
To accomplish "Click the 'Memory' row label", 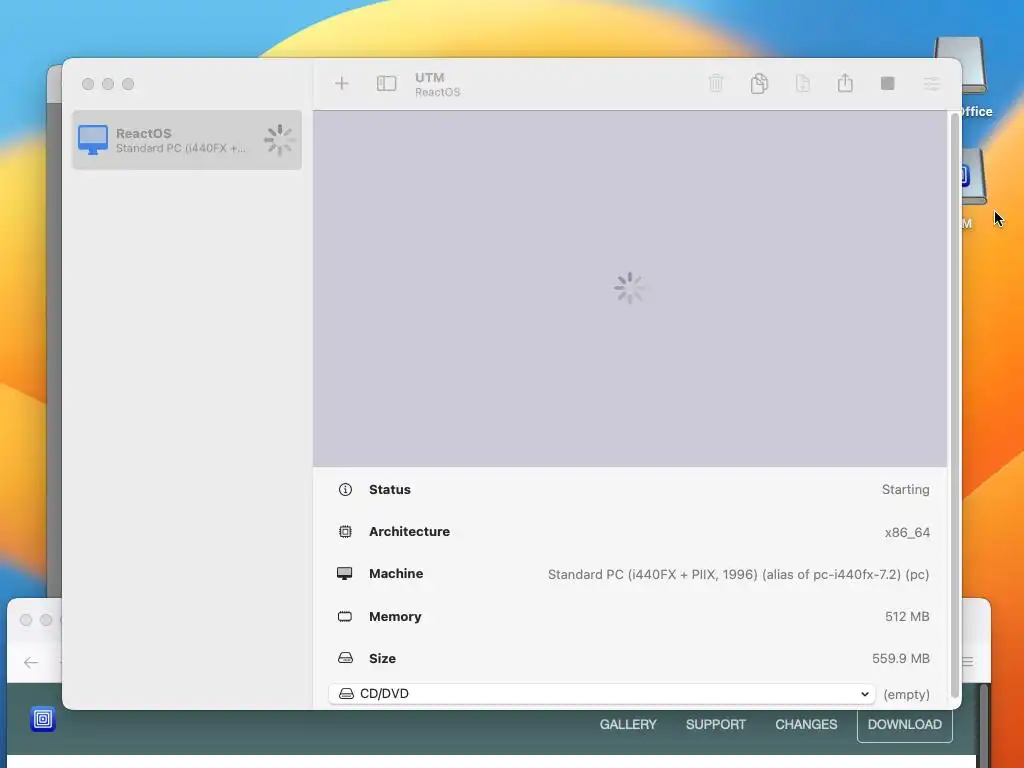I will [395, 616].
